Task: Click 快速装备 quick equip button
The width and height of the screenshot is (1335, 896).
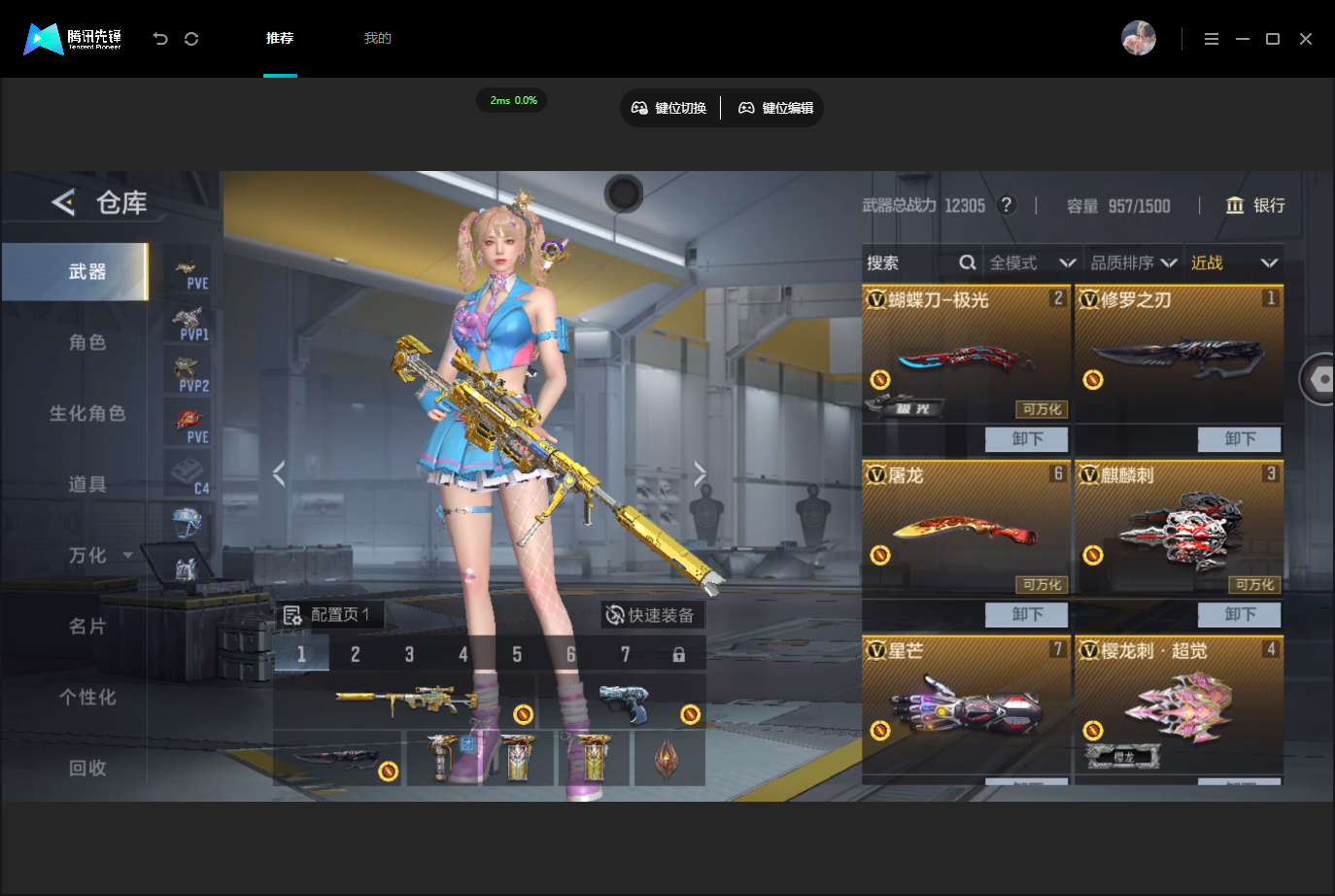Action: pyautogui.click(x=652, y=615)
